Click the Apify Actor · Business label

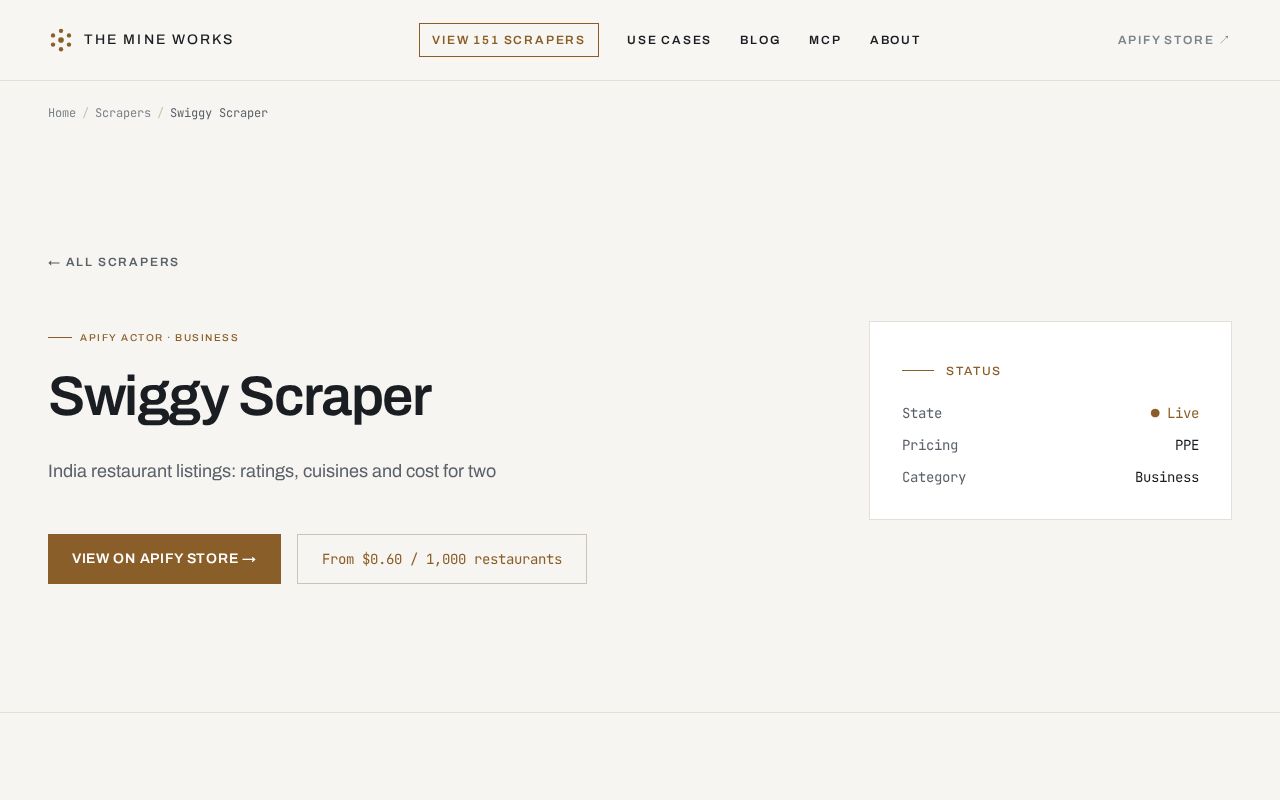tap(159, 338)
